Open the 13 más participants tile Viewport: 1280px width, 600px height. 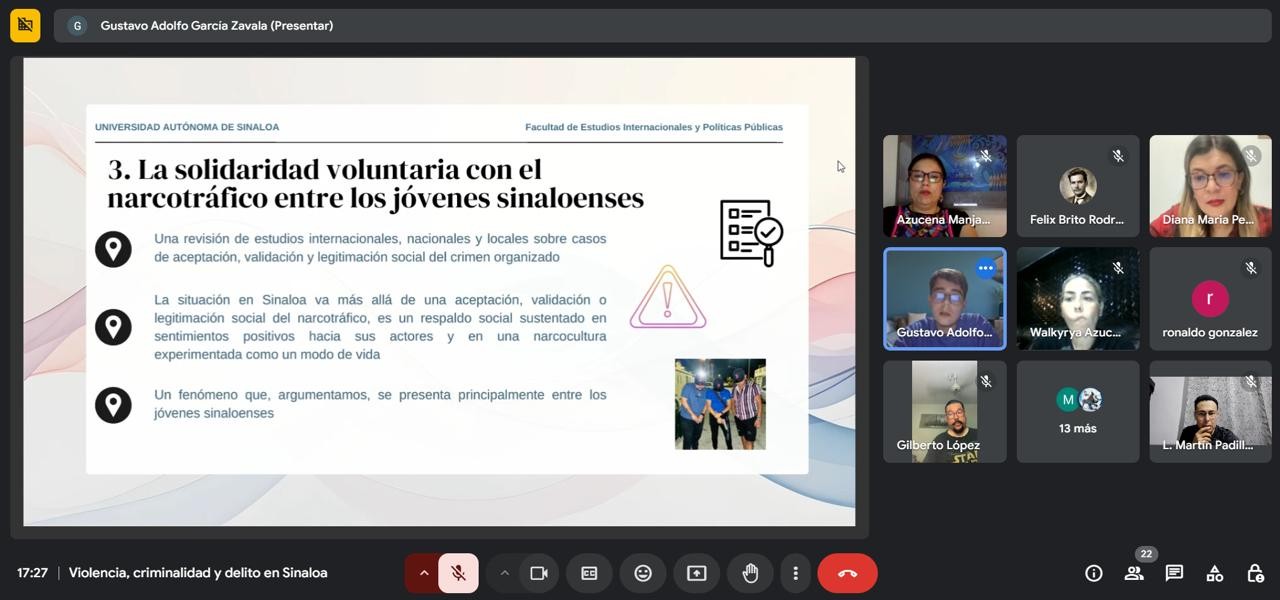1077,412
